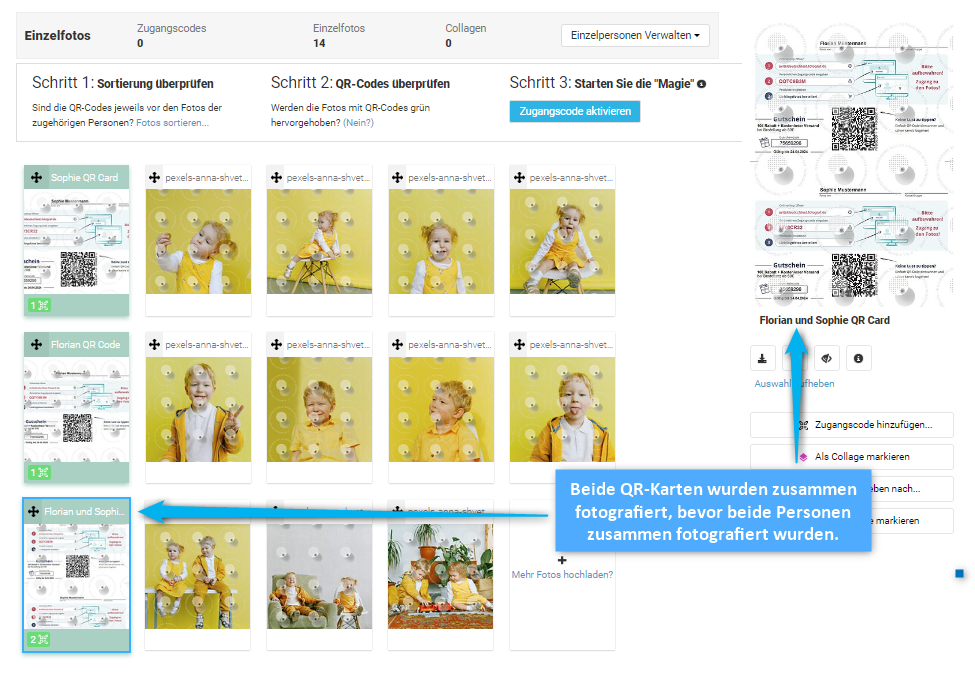
Task: Open the info icon in the side panel
Action: coord(858,359)
